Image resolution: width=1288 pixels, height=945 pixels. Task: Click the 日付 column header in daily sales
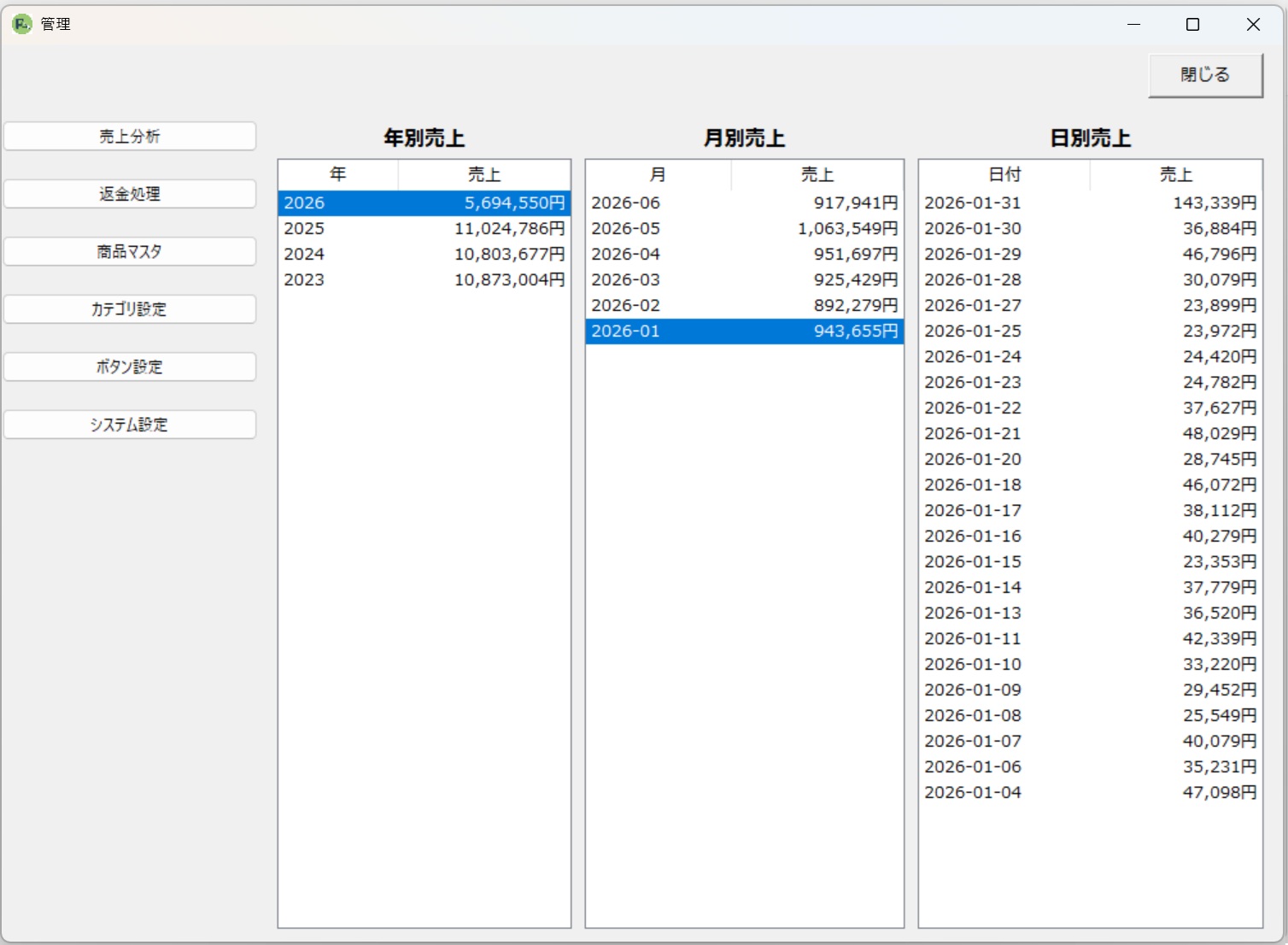[1004, 175]
